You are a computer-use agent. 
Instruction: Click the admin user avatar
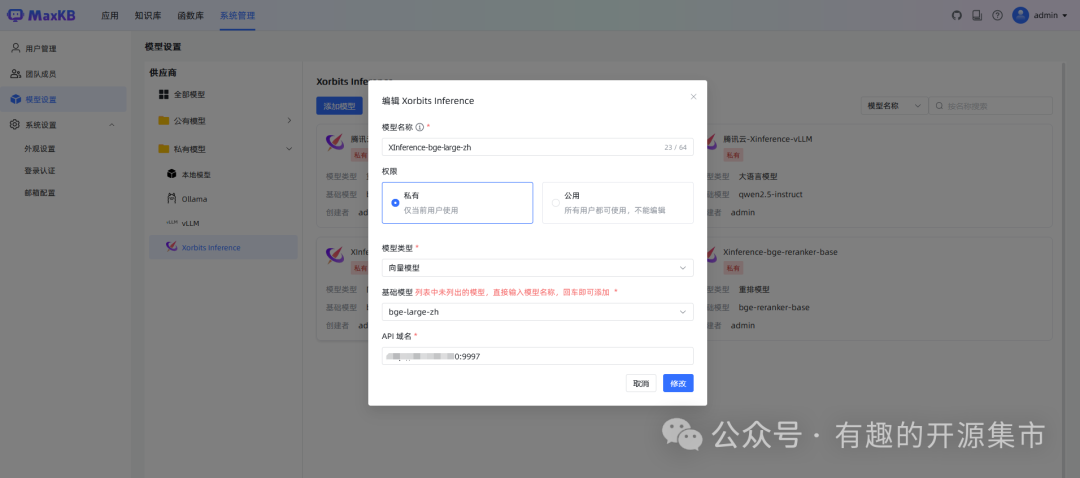1021,15
